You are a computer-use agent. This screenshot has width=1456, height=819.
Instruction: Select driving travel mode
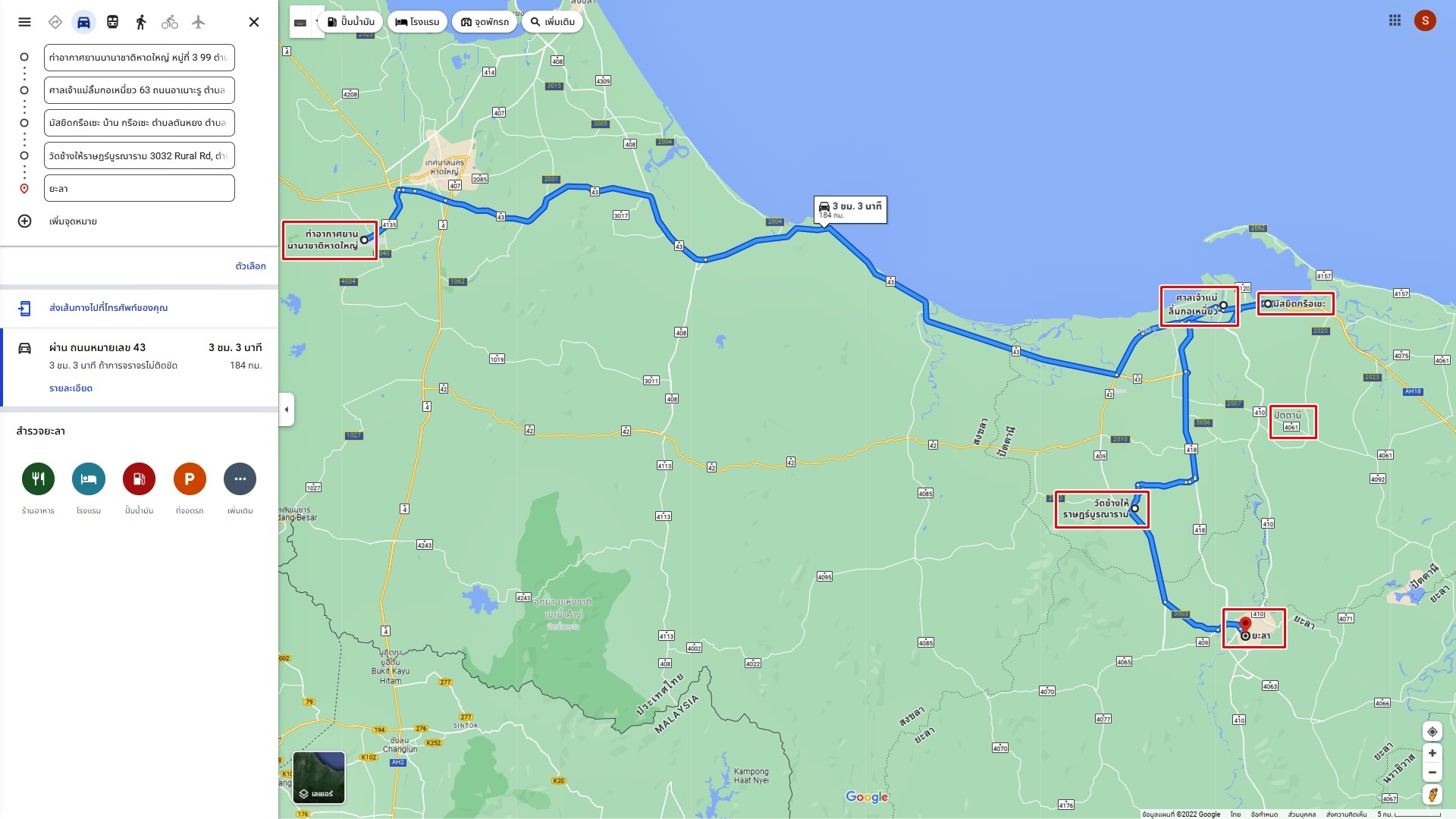[83, 22]
